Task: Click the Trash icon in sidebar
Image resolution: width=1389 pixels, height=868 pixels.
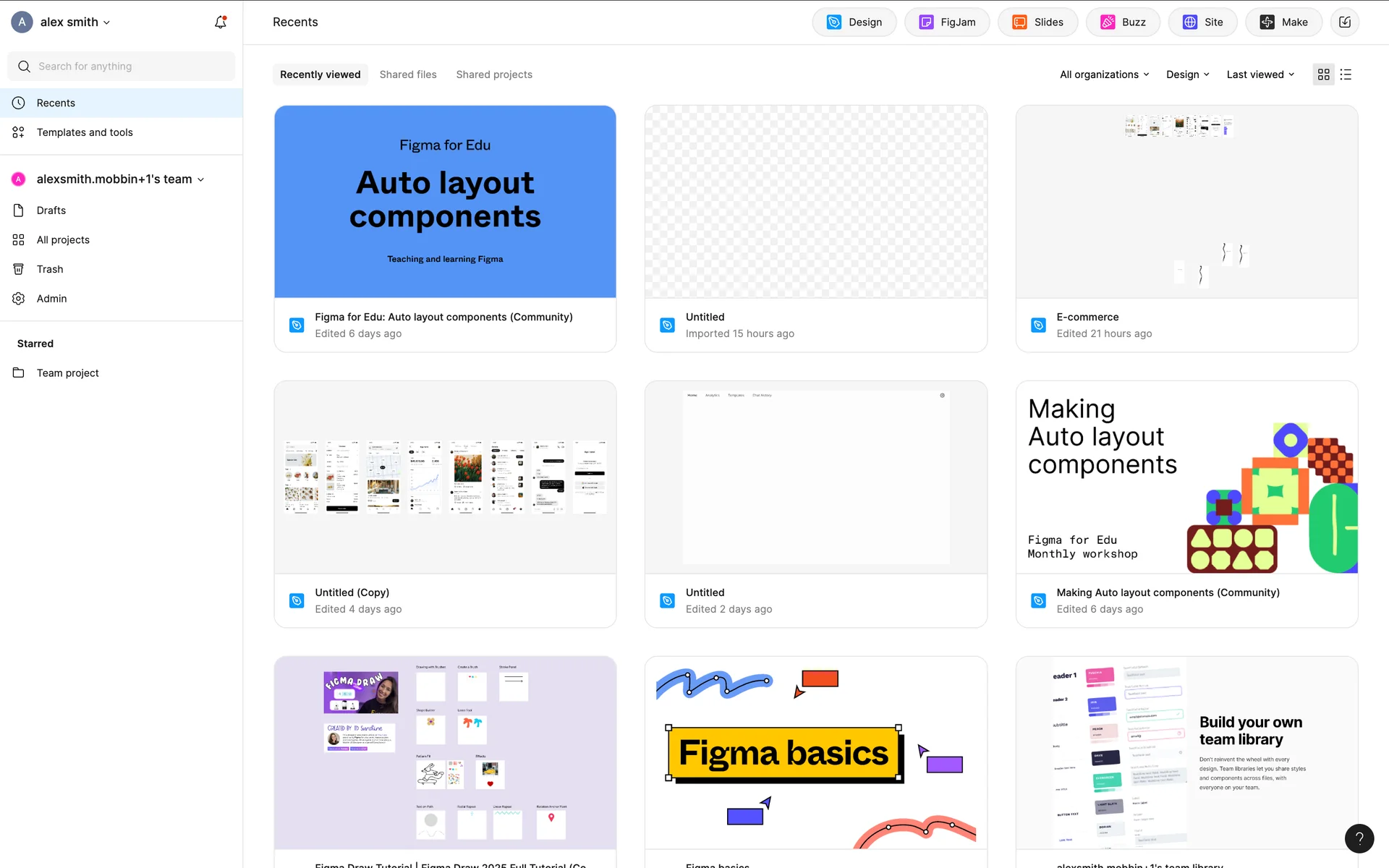Action: point(19,269)
